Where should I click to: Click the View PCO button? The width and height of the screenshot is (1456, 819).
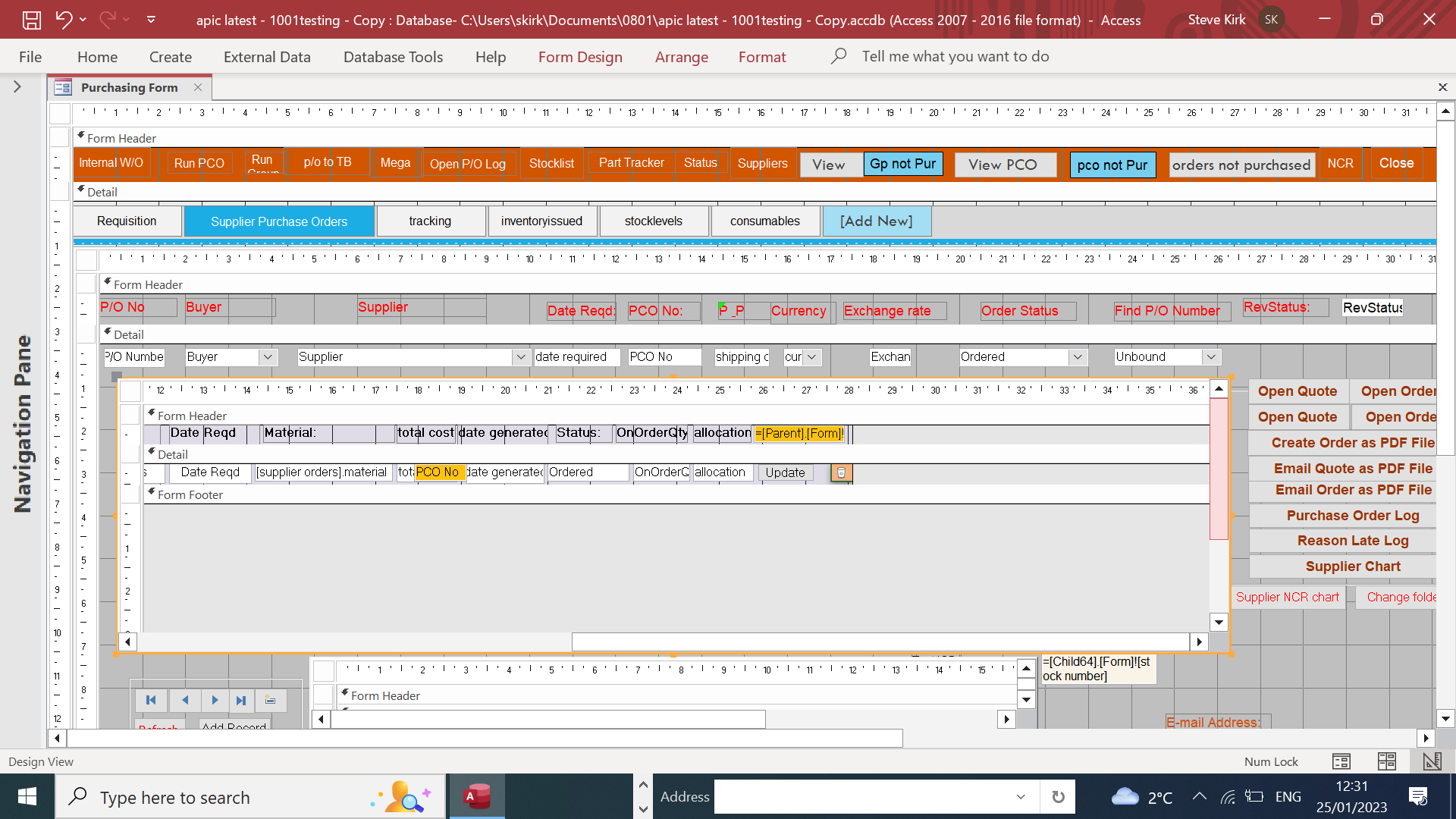[x=1006, y=165]
